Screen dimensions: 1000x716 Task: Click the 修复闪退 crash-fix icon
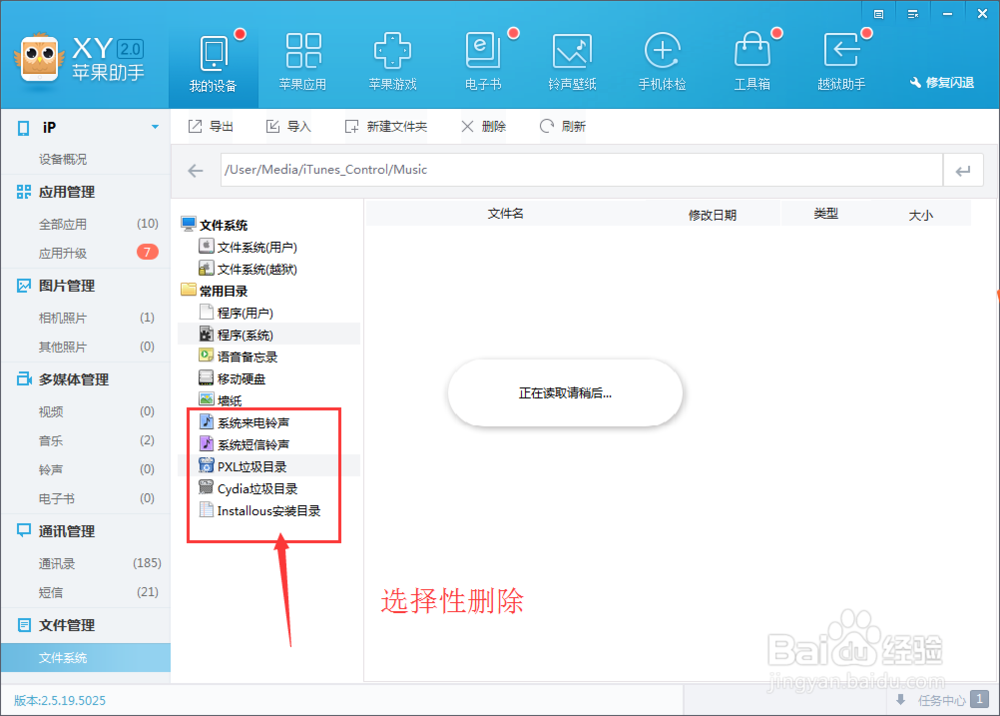coord(944,83)
